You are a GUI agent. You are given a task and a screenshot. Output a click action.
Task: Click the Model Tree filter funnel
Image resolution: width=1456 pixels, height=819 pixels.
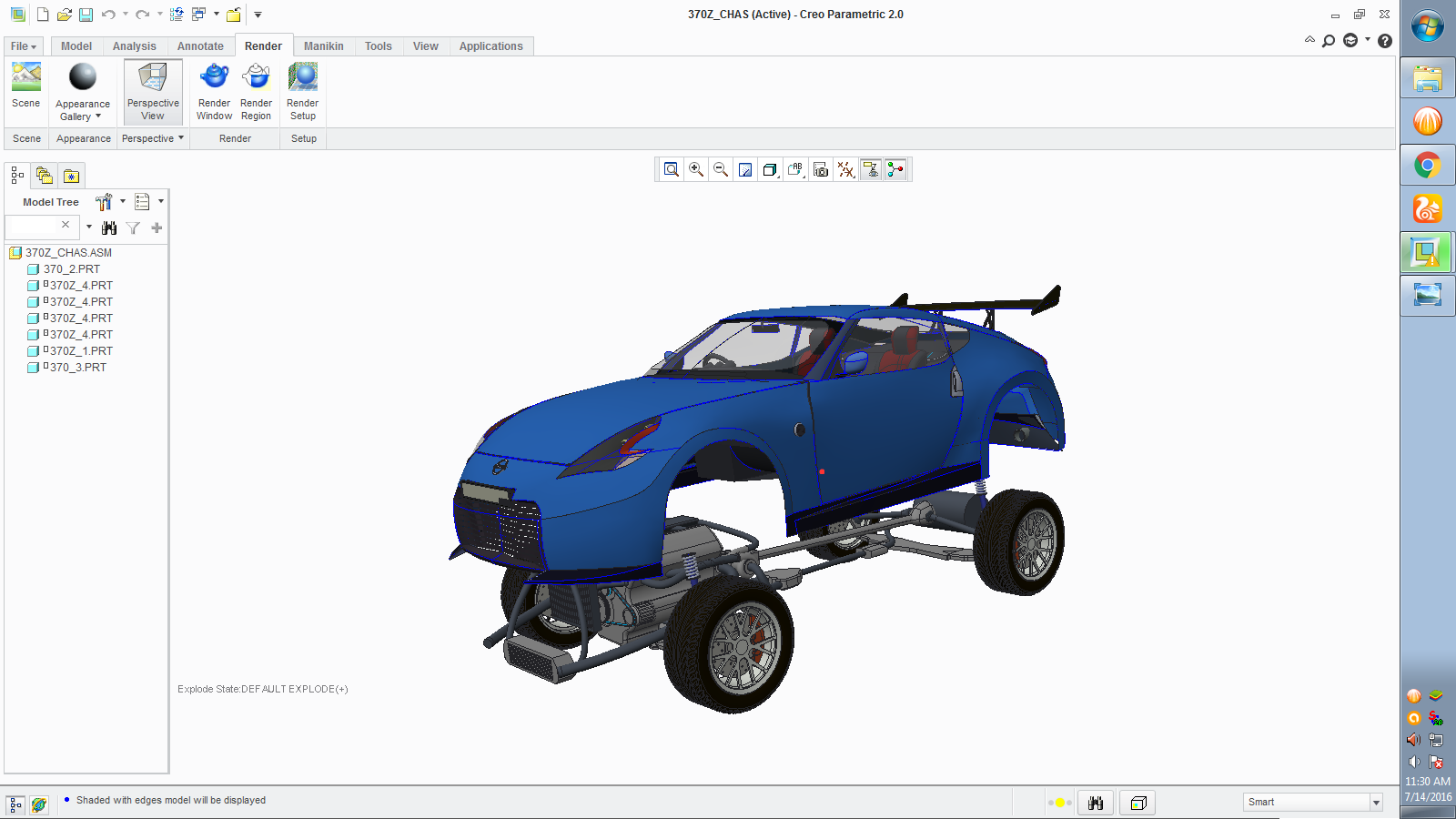click(x=133, y=227)
